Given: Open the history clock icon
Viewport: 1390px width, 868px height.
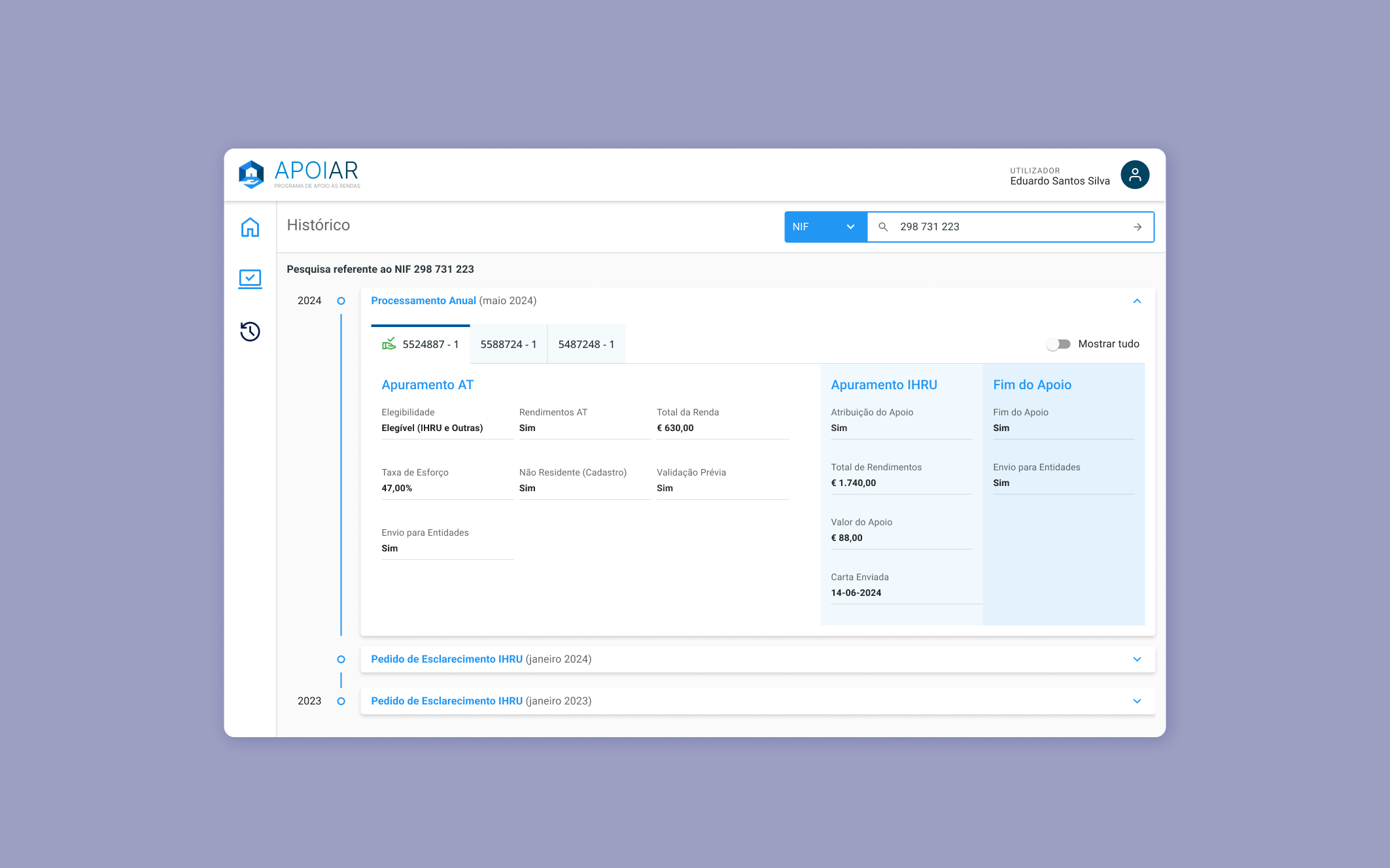Looking at the screenshot, I should click(x=250, y=332).
